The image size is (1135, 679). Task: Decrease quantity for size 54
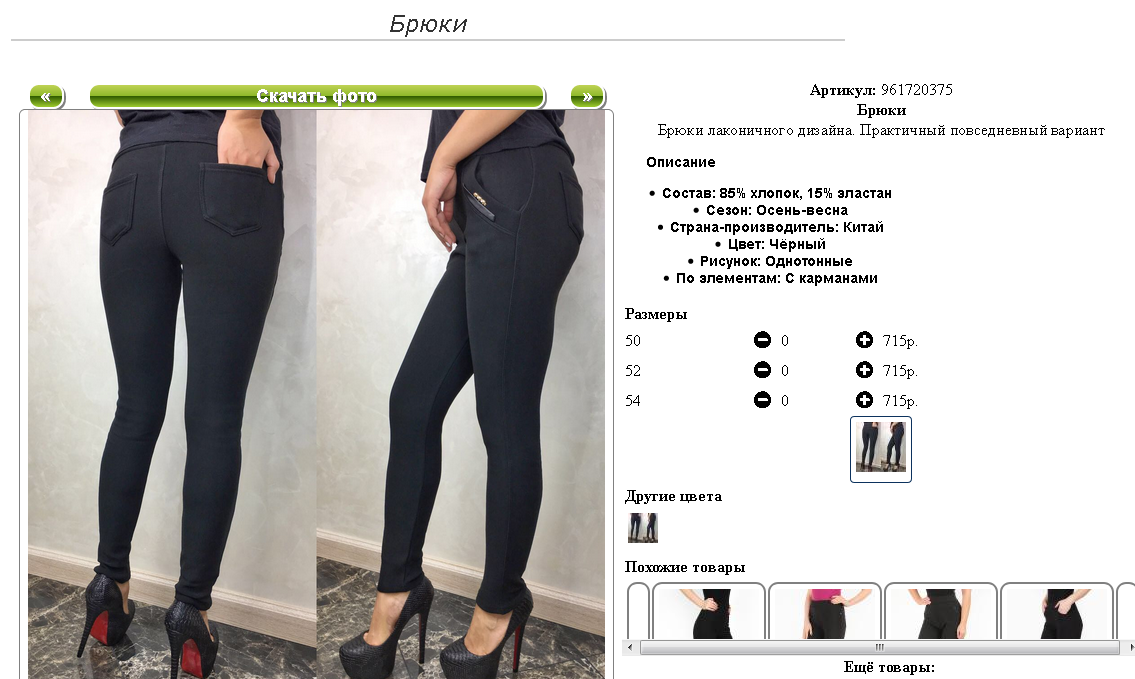click(x=762, y=400)
